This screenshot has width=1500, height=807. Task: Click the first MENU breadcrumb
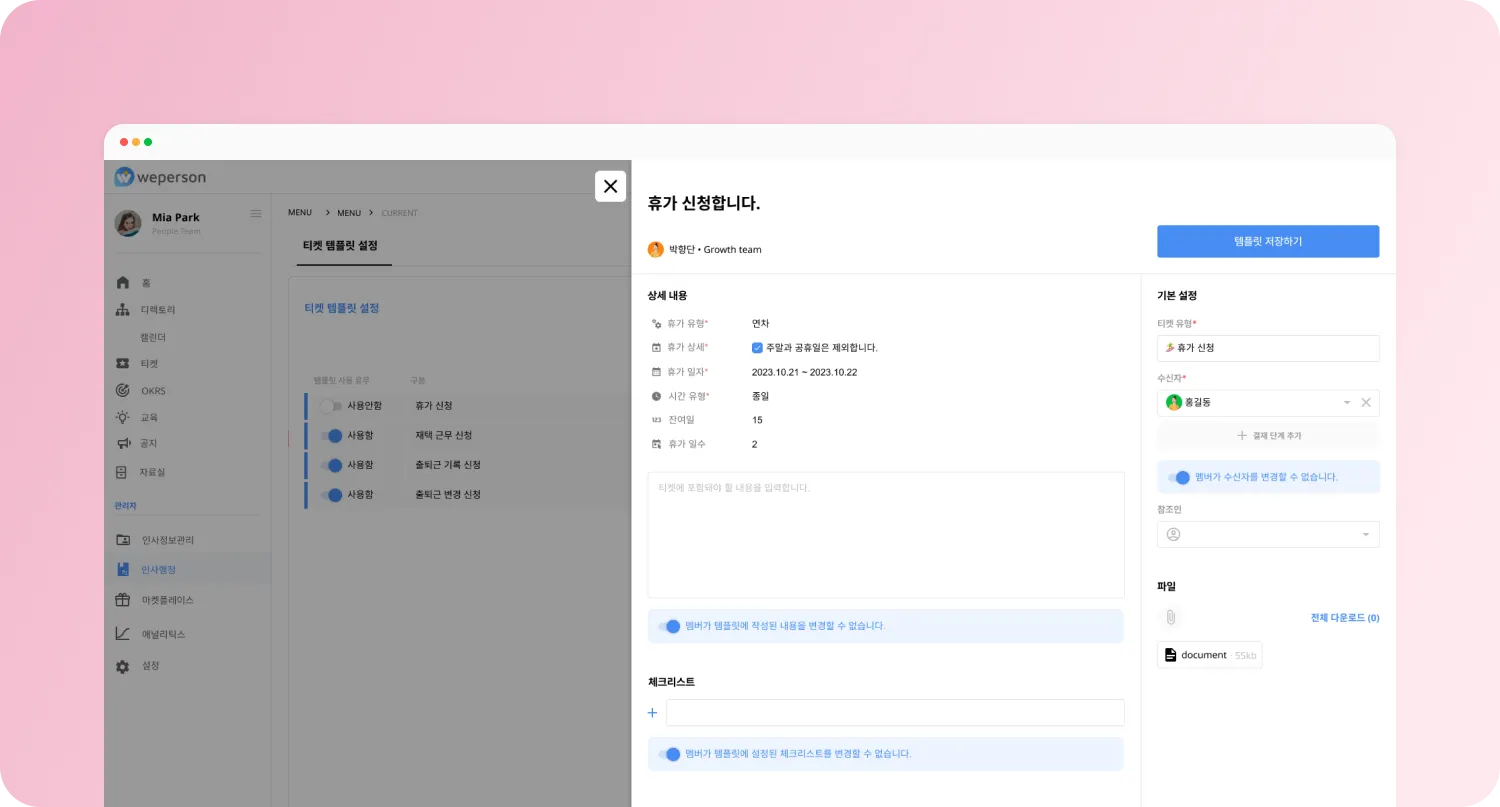tap(300, 213)
